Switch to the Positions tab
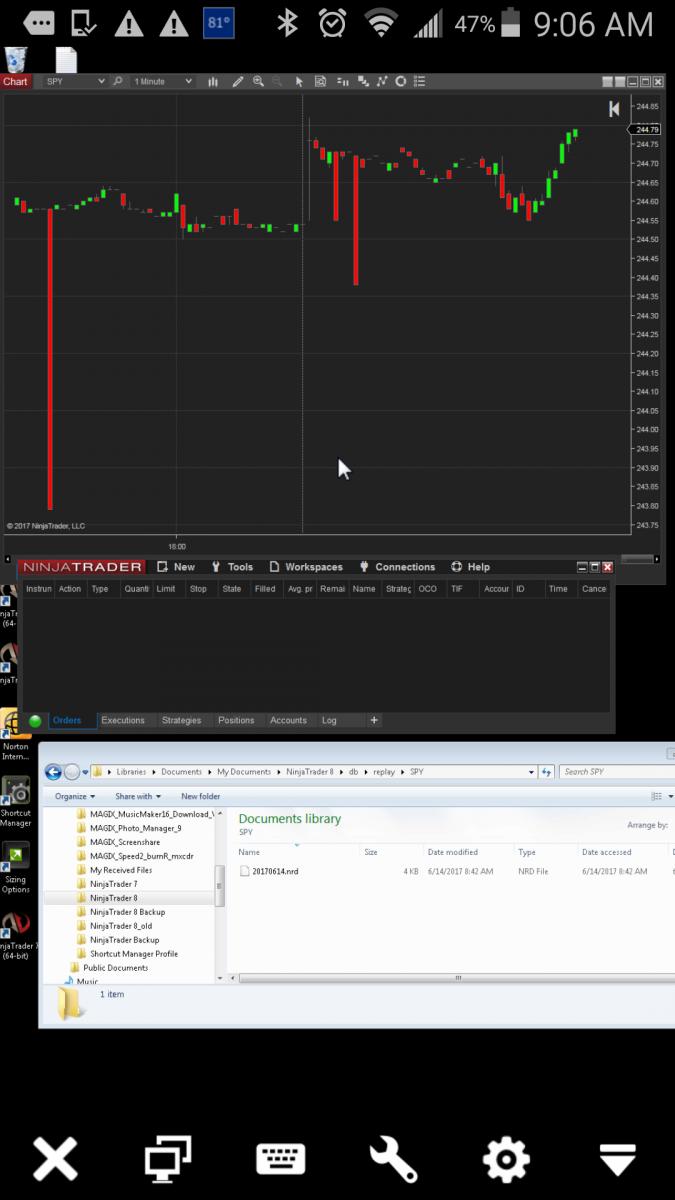 coord(236,720)
